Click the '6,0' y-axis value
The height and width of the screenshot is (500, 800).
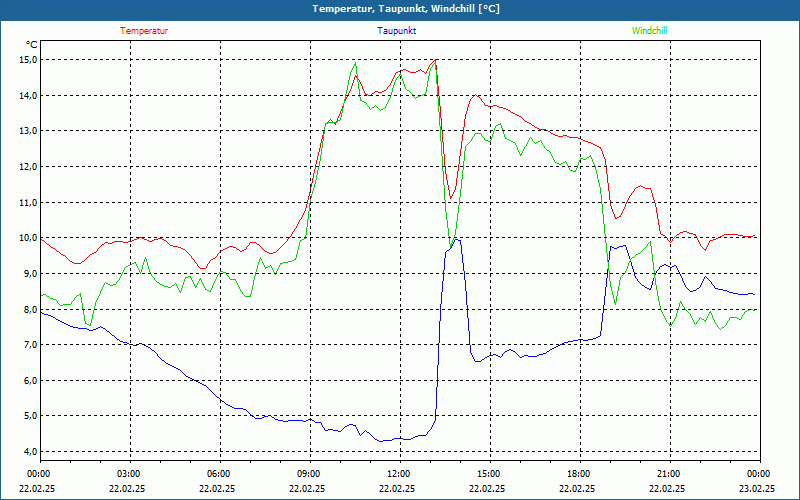point(31,381)
